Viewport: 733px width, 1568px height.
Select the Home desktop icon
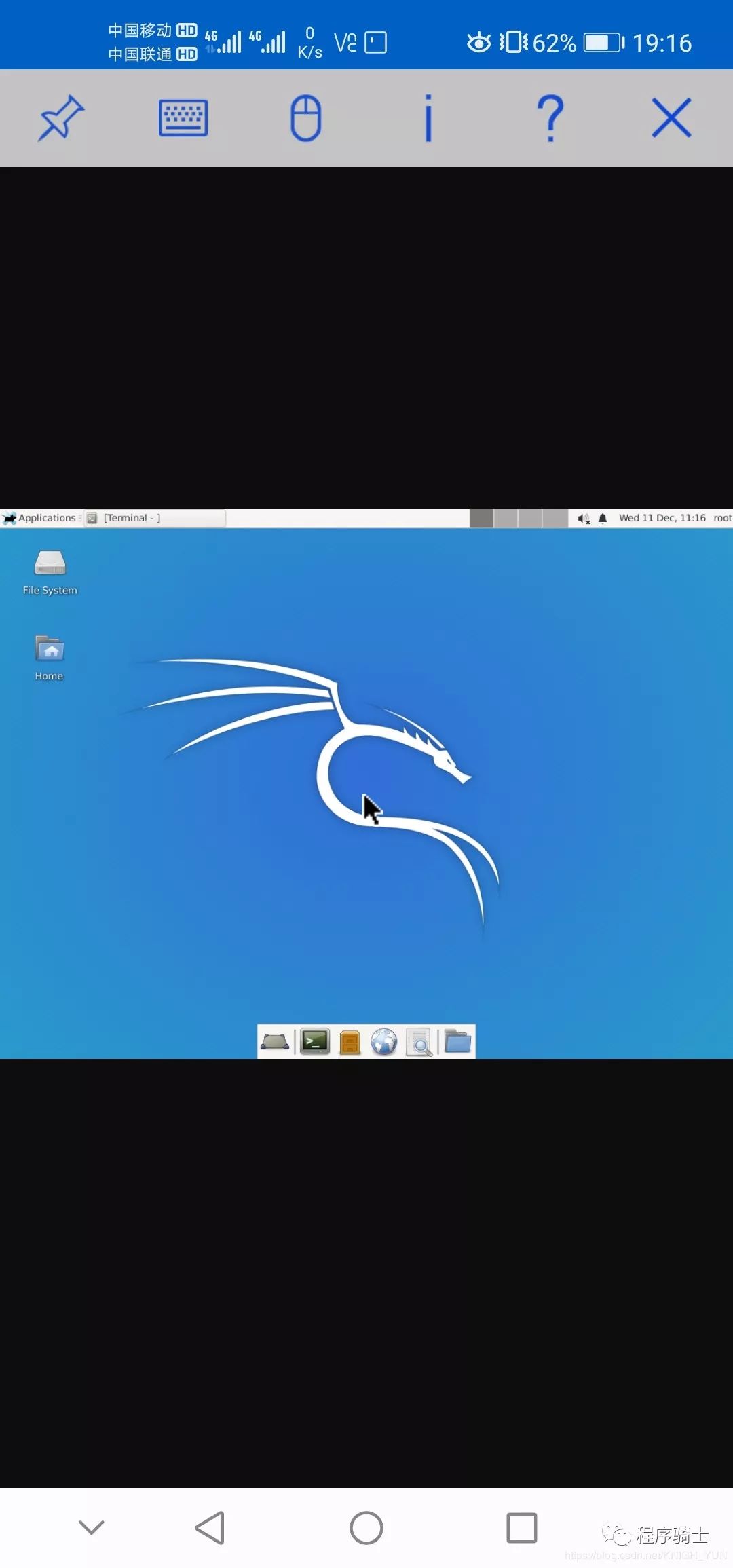(x=50, y=658)
